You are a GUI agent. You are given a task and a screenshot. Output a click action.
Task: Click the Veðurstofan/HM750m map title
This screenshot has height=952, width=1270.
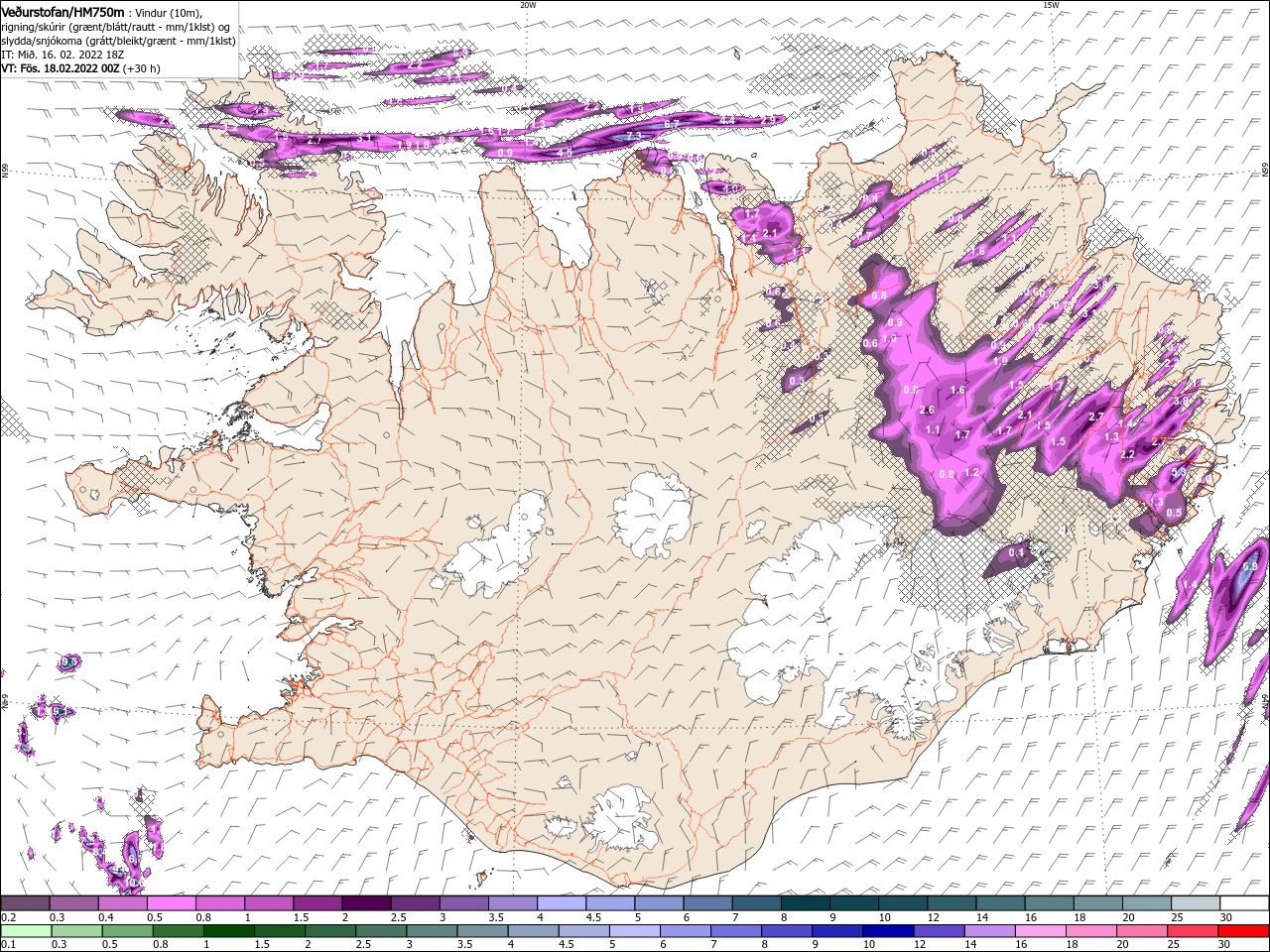(x=63, y=11)
